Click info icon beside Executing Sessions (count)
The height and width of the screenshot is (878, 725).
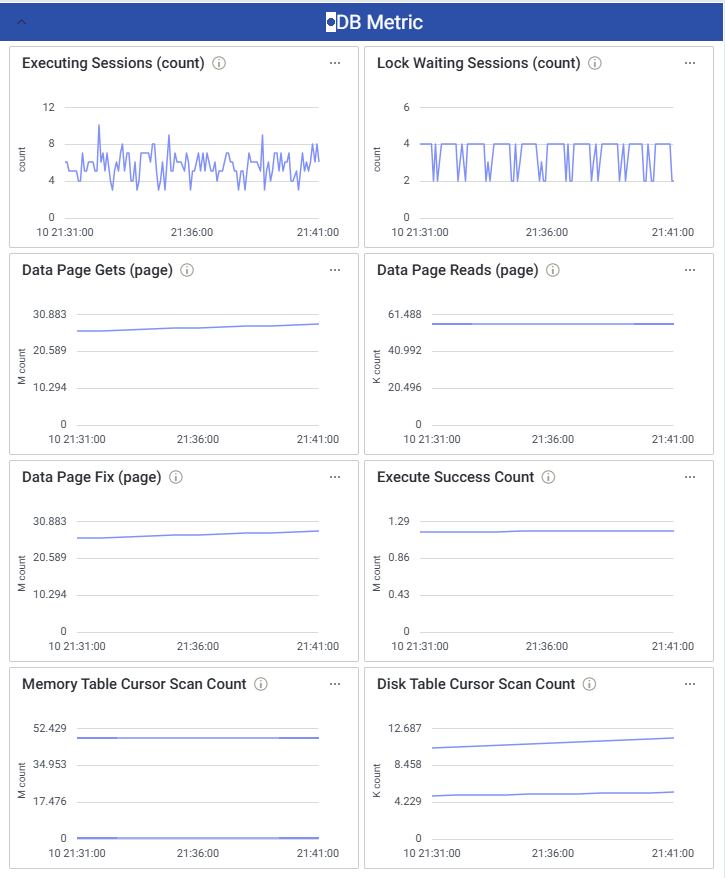point(220,63)
